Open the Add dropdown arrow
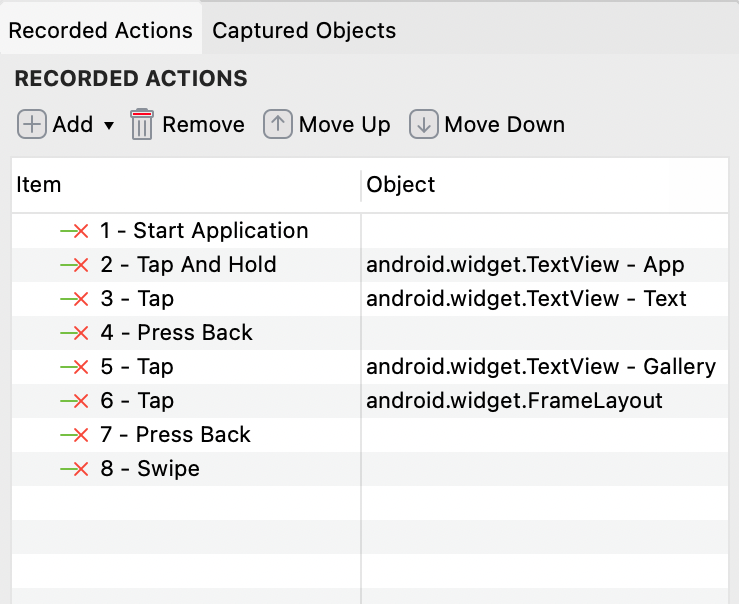The width and height of the screenshot is (739, 604). (109, 126)
